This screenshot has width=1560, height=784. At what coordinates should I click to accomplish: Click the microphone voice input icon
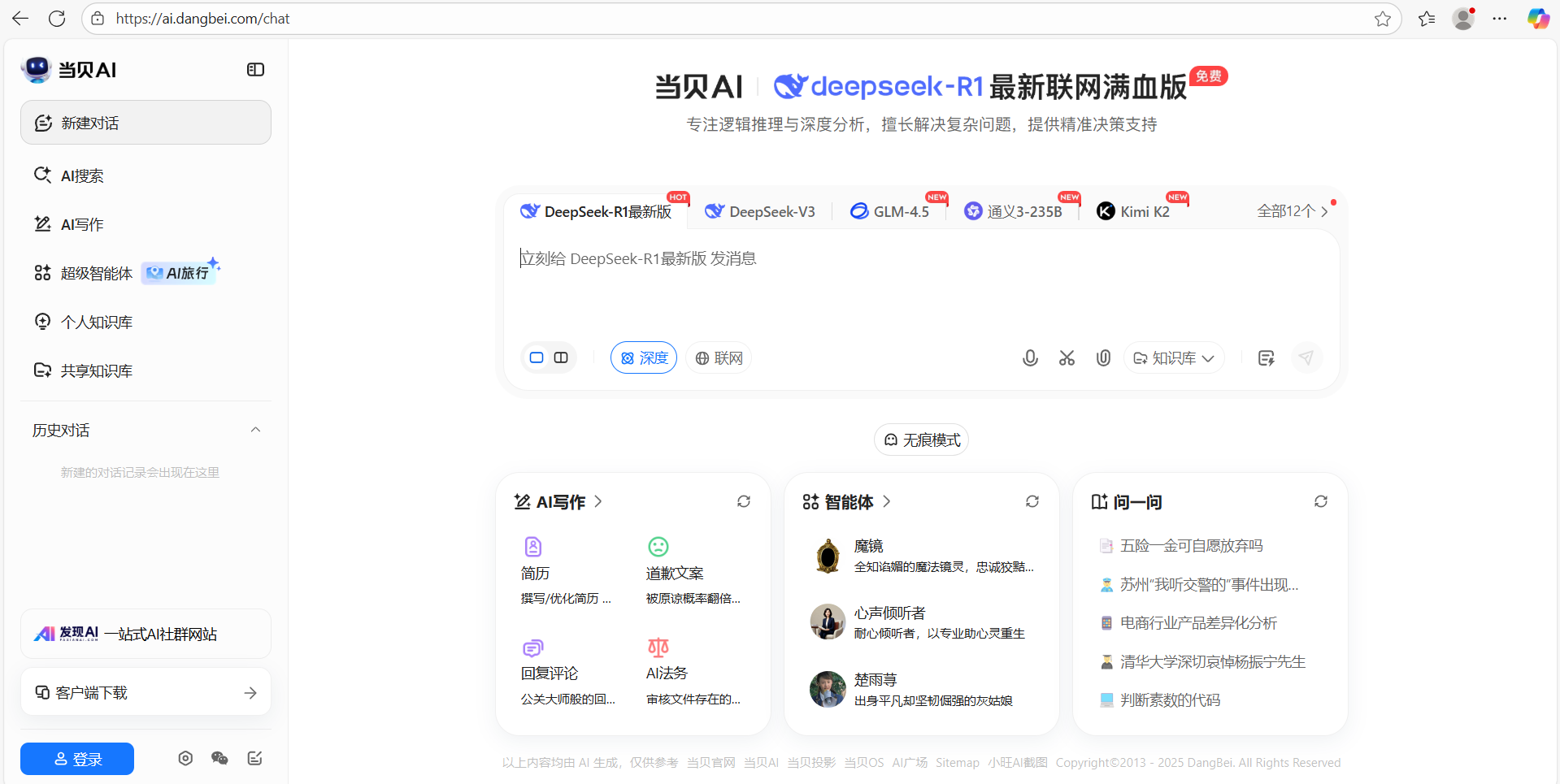(1030, 358)
